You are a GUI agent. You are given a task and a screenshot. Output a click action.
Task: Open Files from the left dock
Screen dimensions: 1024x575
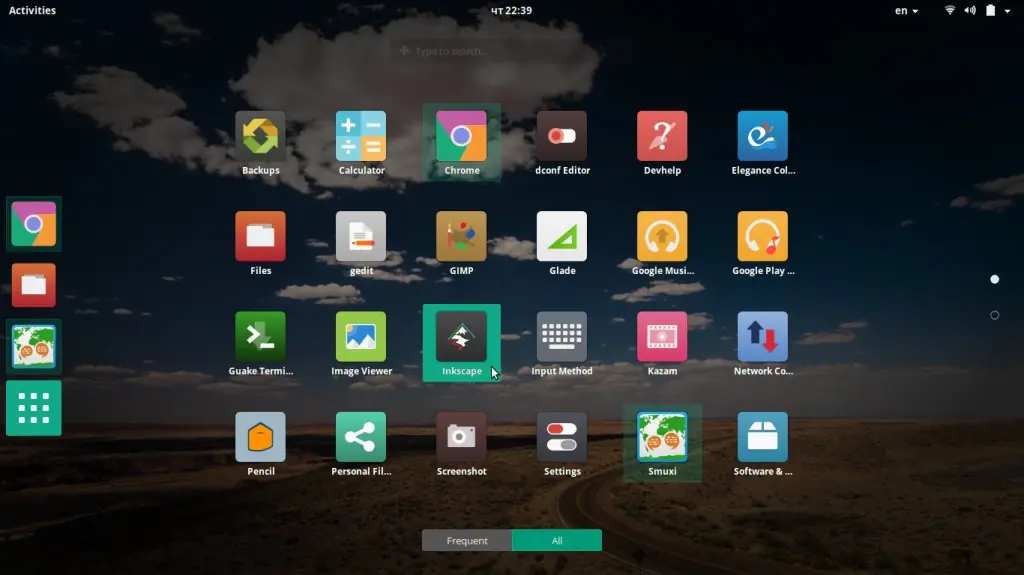coord(34,286)
